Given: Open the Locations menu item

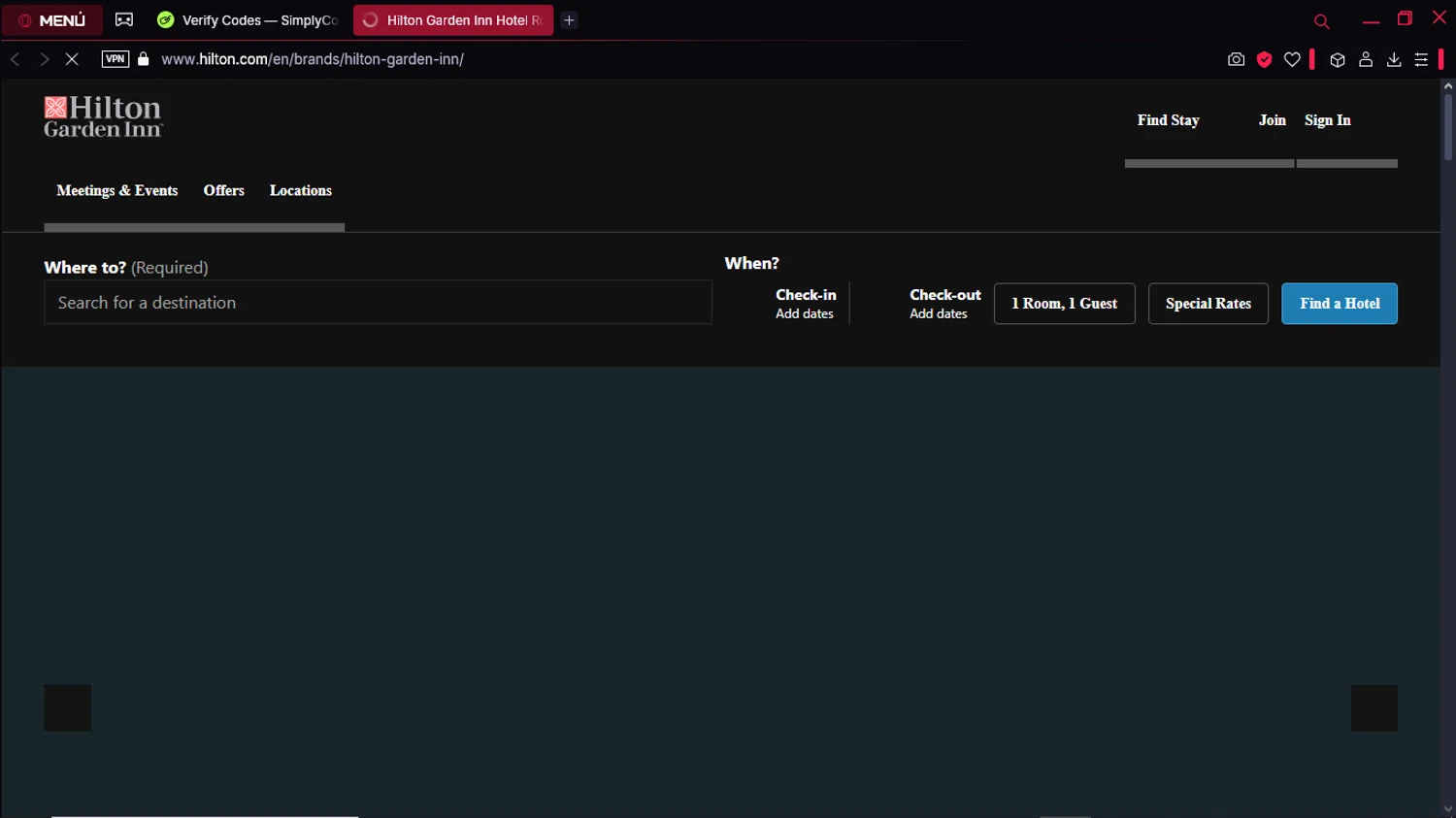Looking at the screenshot, I should click(301, 190).
